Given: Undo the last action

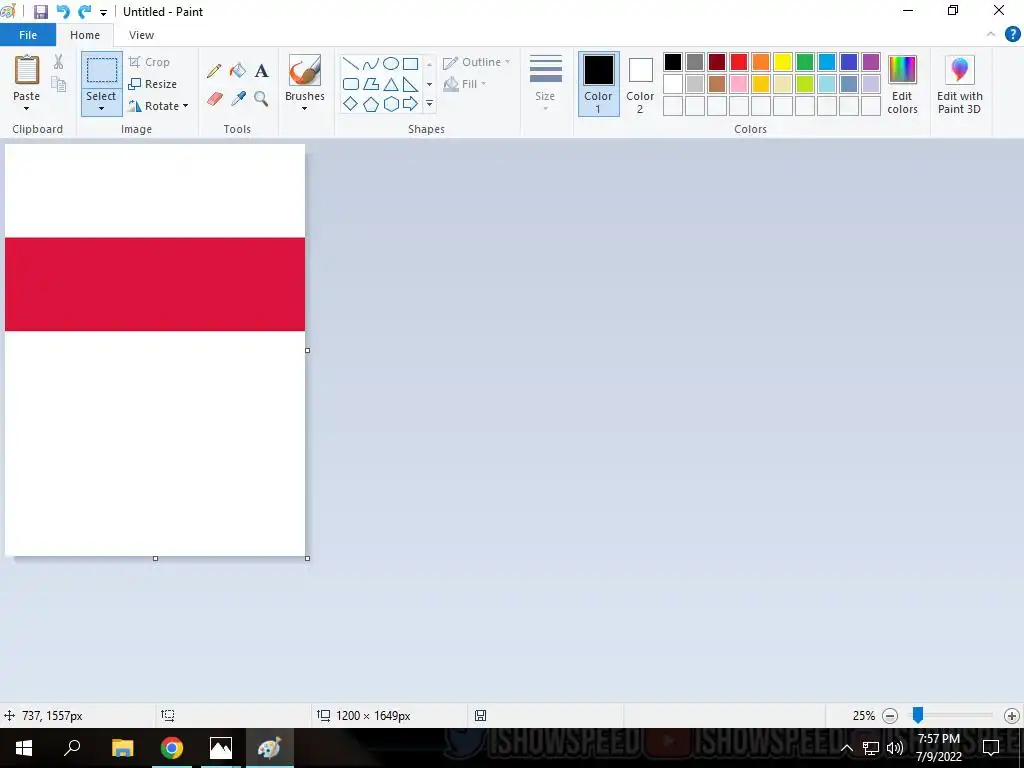Looking at the screenshot, I should (63, 12).
